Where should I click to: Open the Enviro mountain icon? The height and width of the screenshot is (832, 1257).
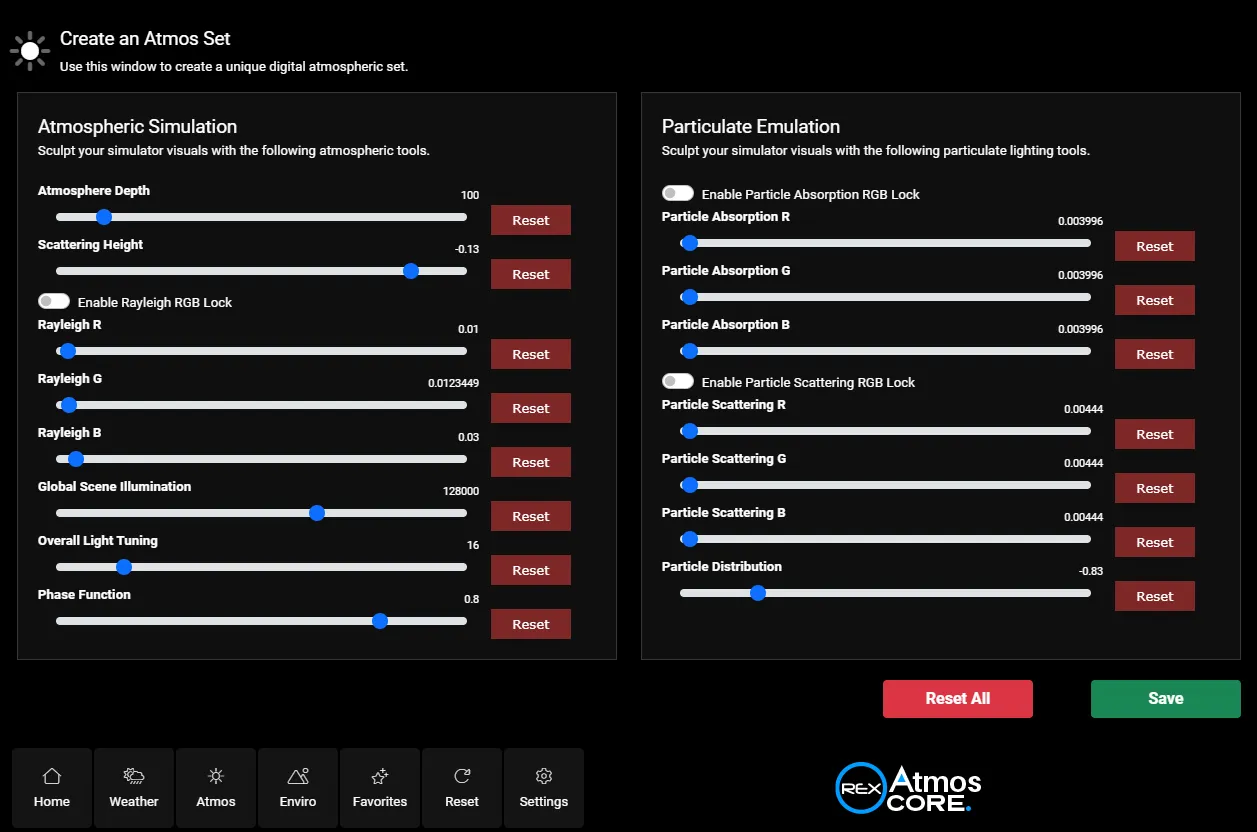298,777
